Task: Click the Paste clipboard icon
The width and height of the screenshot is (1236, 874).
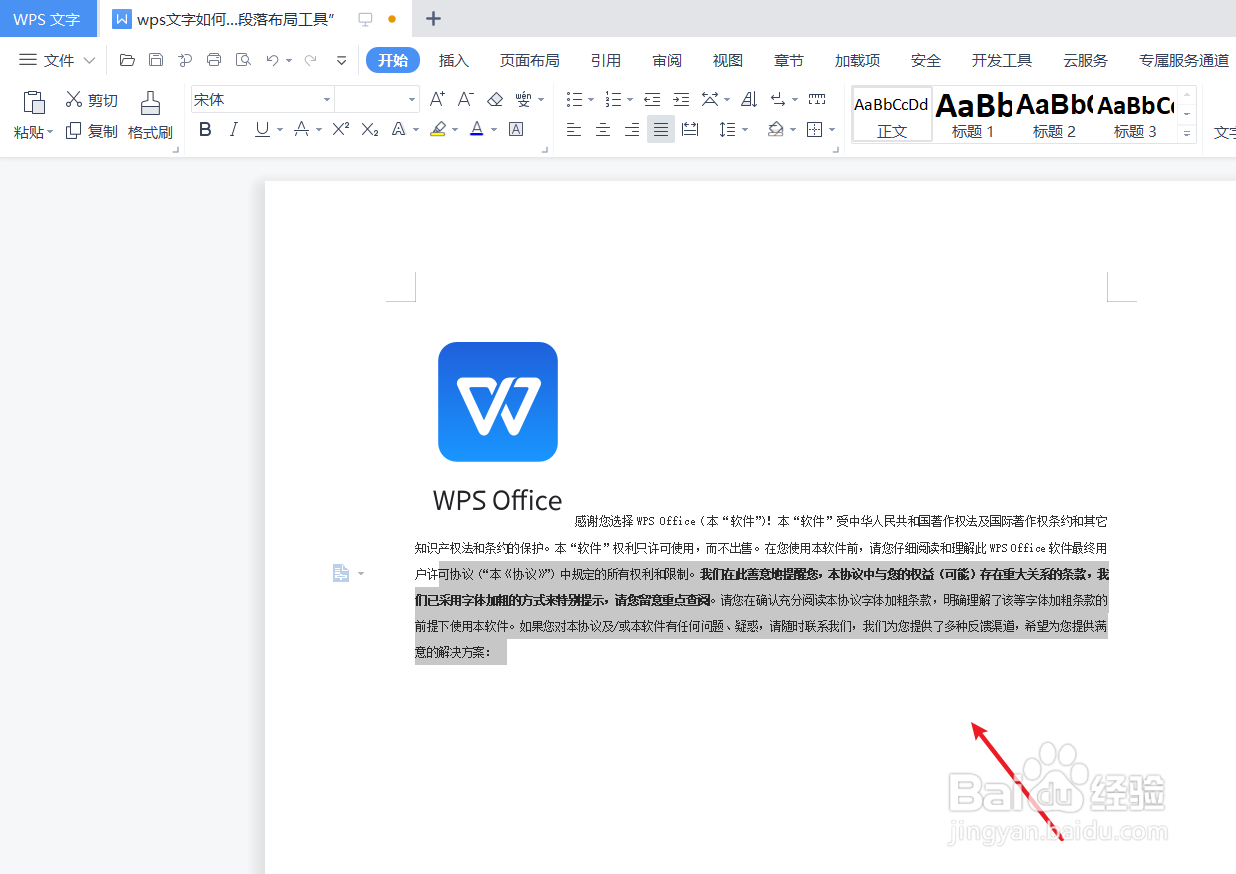Action: point(34,102)
